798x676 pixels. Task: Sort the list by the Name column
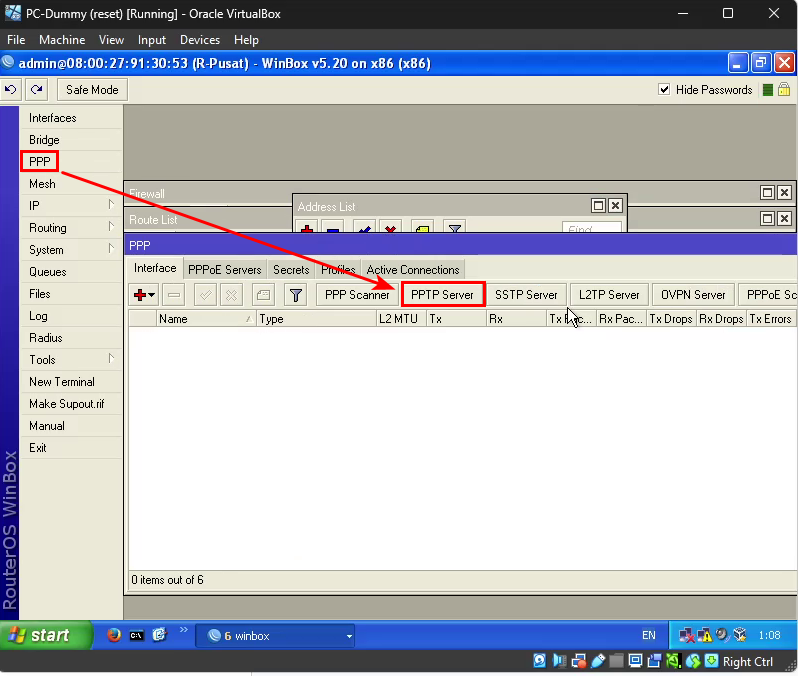coord(206,319)
